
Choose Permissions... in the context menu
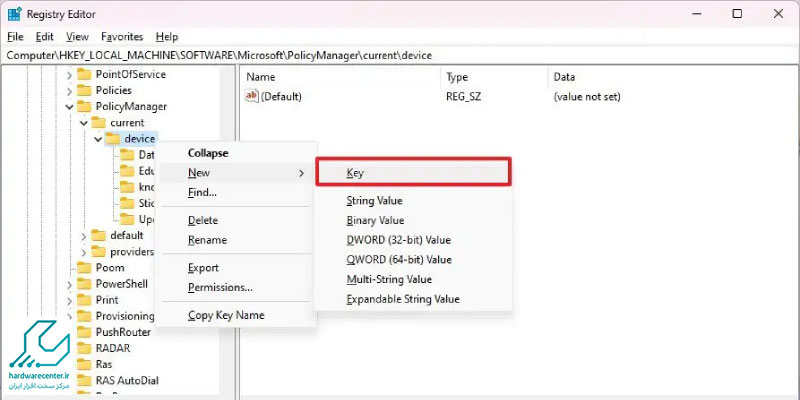(236, 287)
